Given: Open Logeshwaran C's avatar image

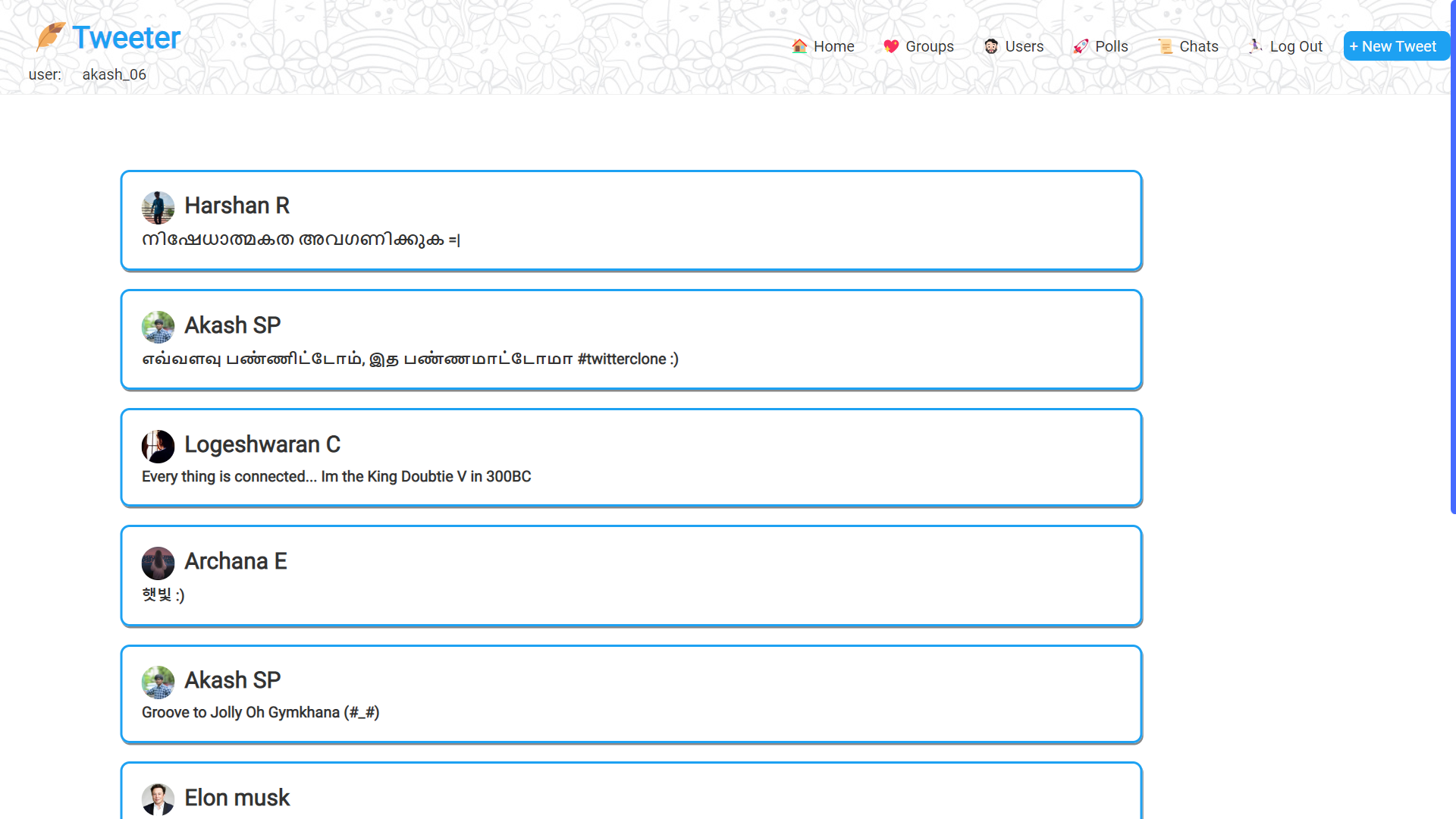Looking at the screenshot, I should 158,446.
